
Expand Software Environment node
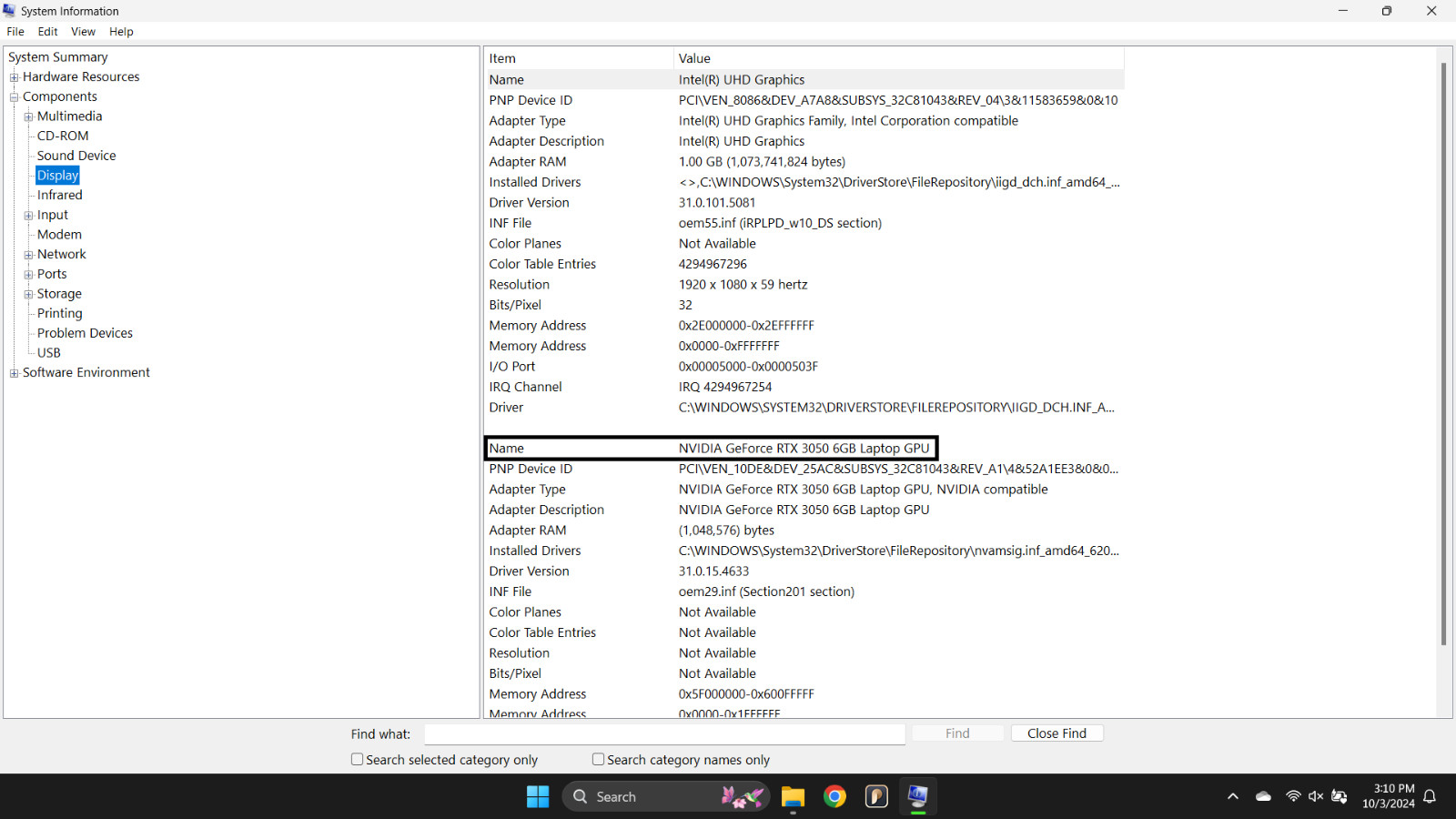14,373
